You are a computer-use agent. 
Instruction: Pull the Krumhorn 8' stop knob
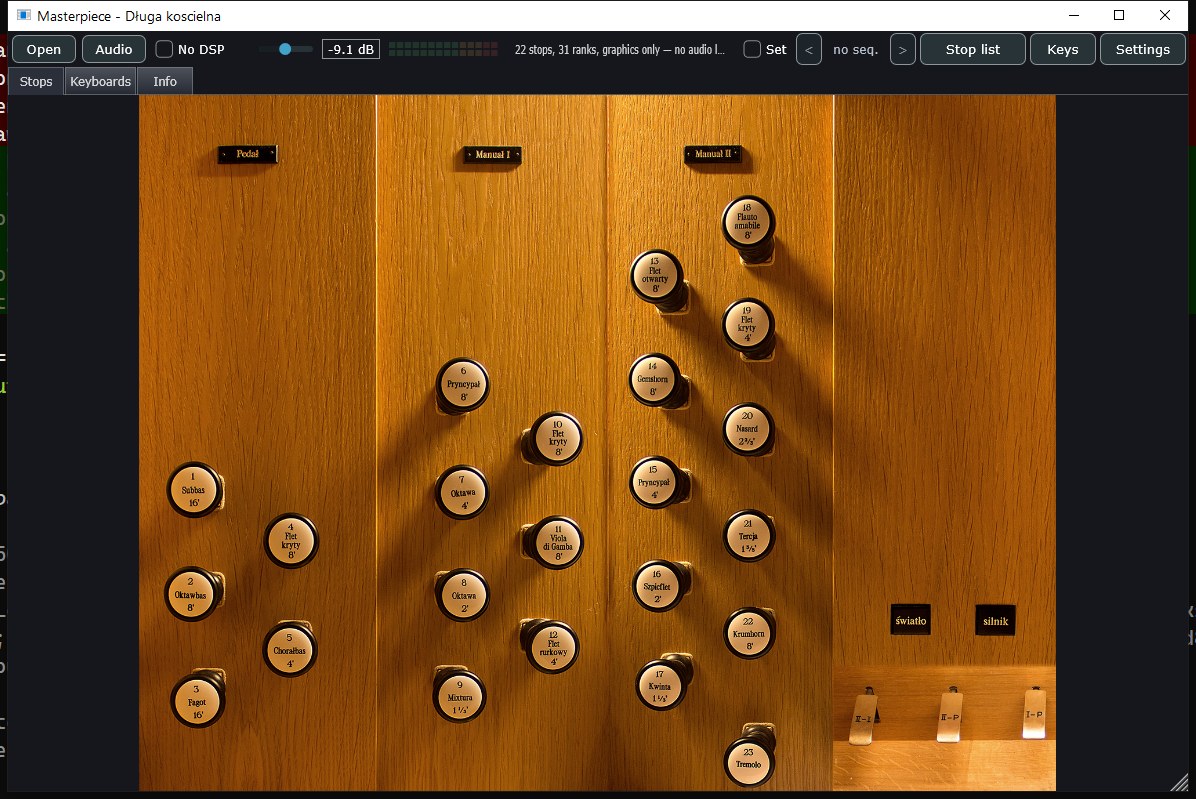pyautogui.click(x=748, y=634)
